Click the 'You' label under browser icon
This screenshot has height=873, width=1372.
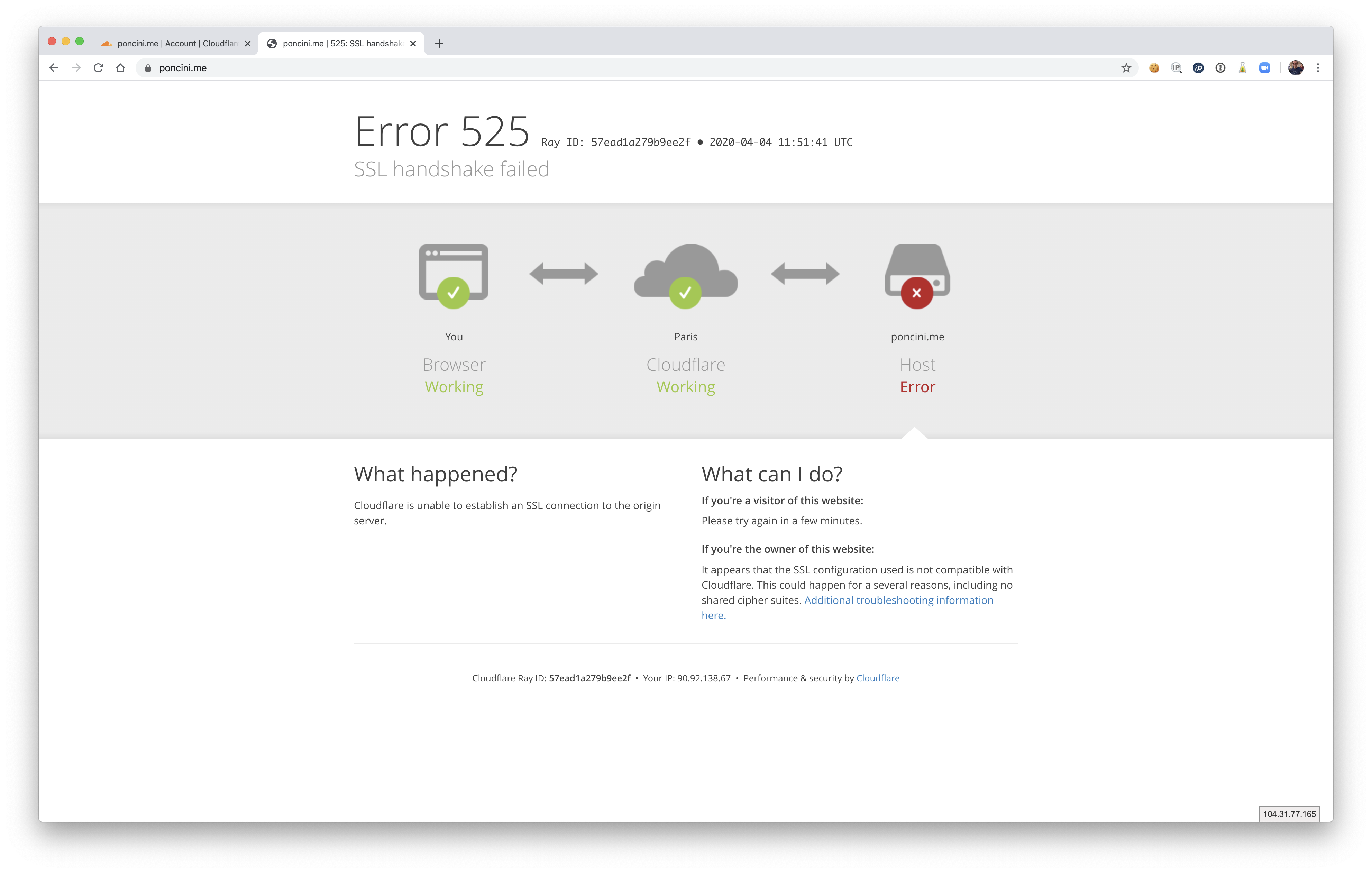[x=454, y=337]
